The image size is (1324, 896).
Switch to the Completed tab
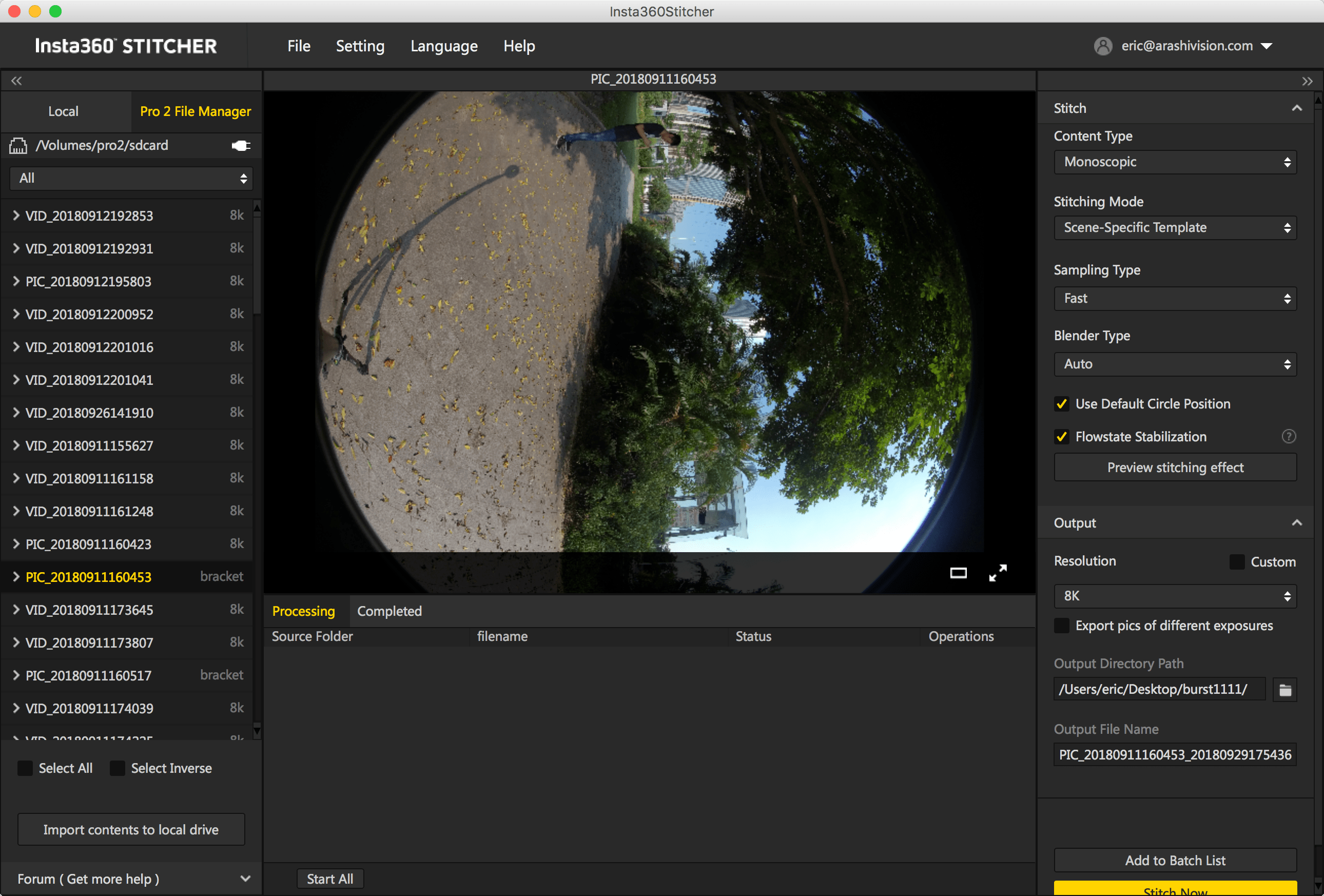point(389,611)
